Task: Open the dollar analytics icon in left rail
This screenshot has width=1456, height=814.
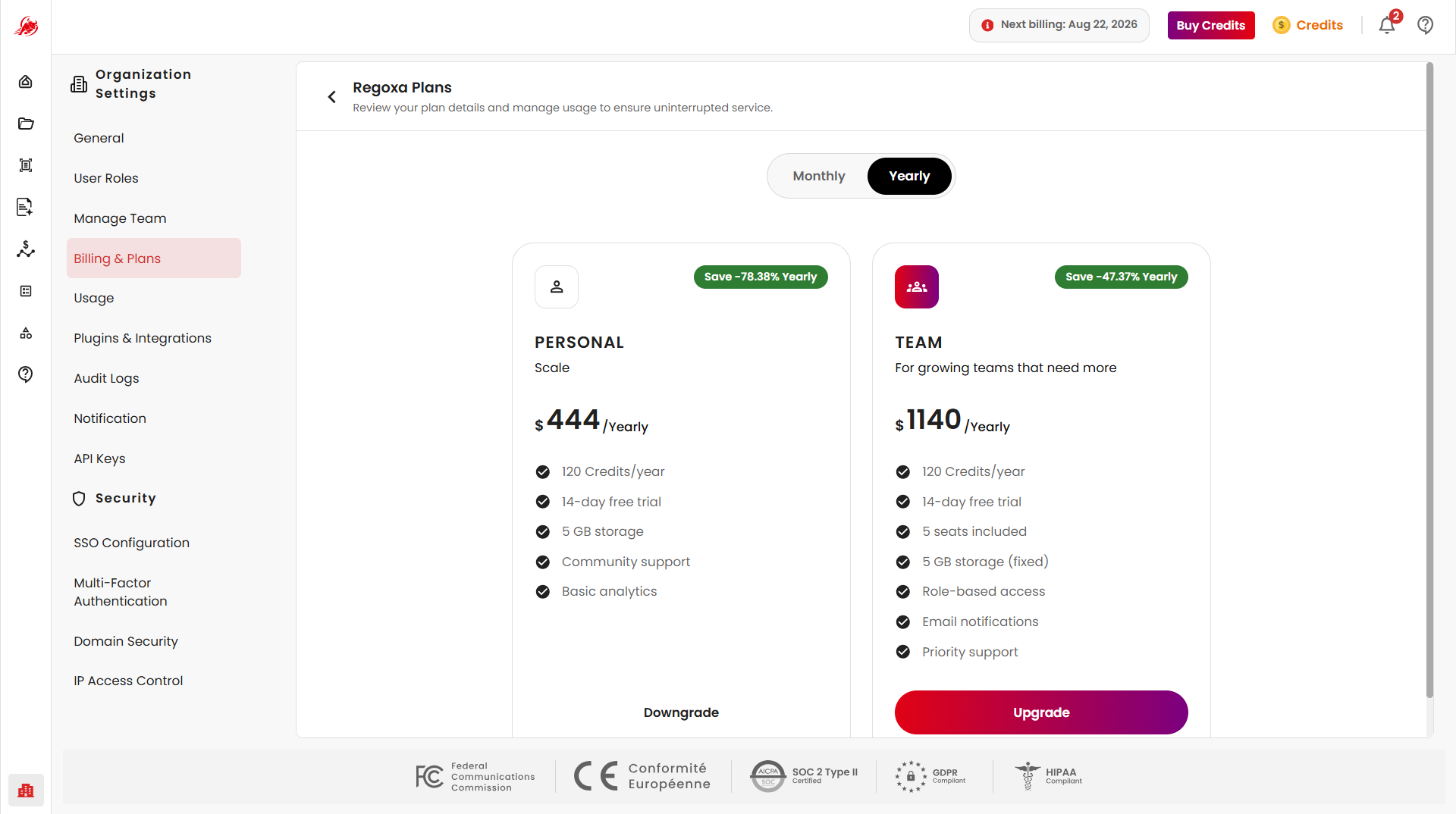Action: pyautogui.click(x=26, y=249)
